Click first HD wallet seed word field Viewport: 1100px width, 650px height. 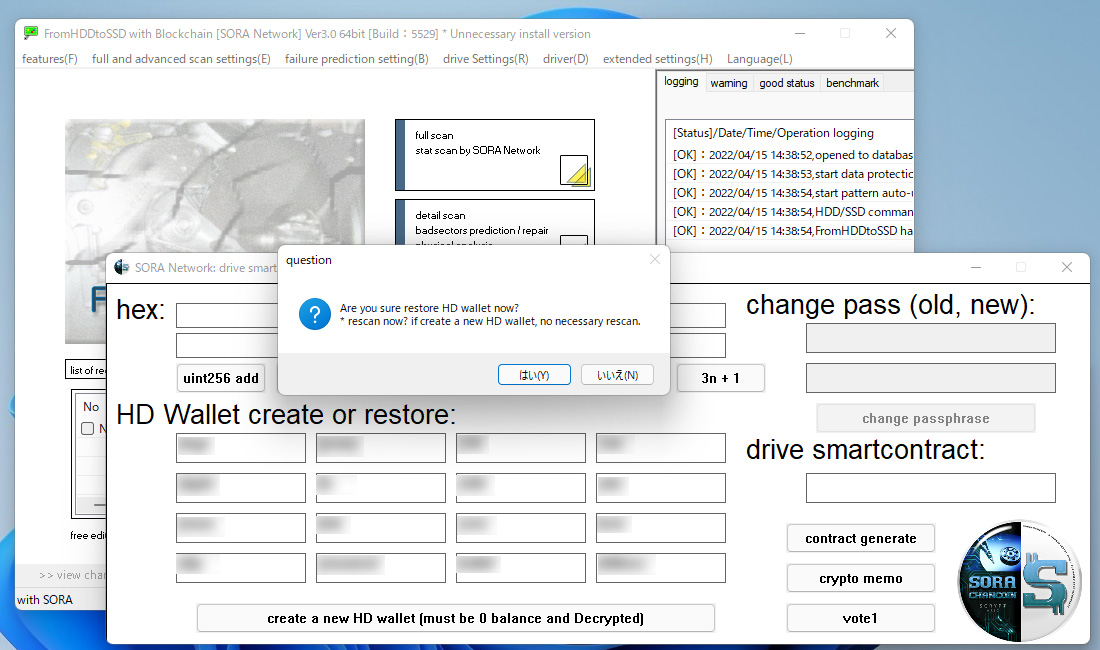point(241,447)
